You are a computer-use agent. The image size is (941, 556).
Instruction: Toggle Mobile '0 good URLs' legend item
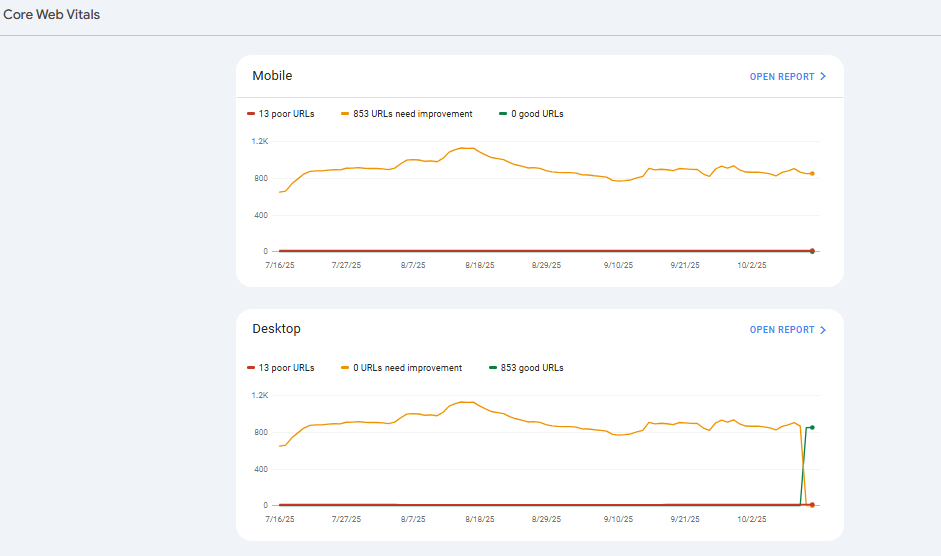coord(531,114)
